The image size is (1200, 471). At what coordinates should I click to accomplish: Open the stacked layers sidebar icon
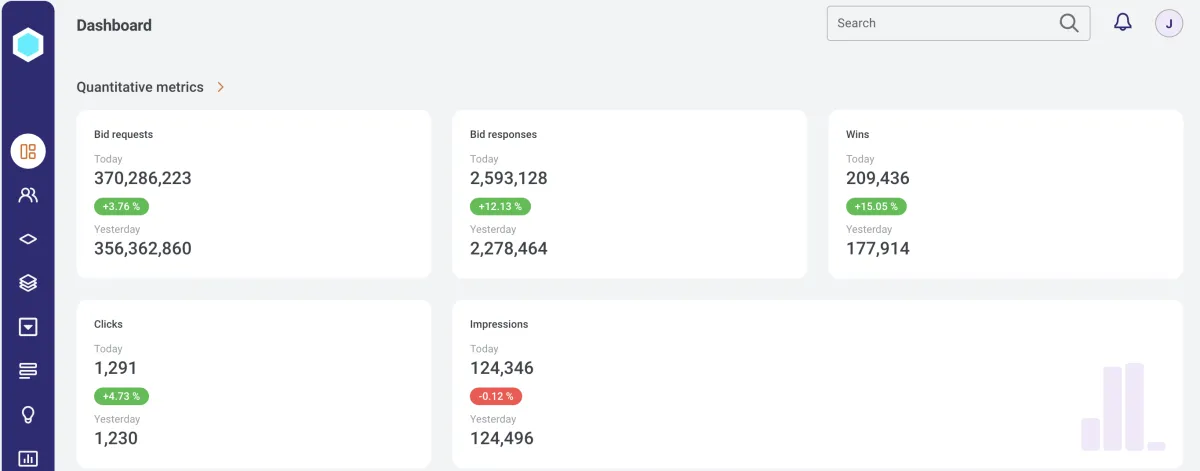pyautogui.click(x=28, y=283)
